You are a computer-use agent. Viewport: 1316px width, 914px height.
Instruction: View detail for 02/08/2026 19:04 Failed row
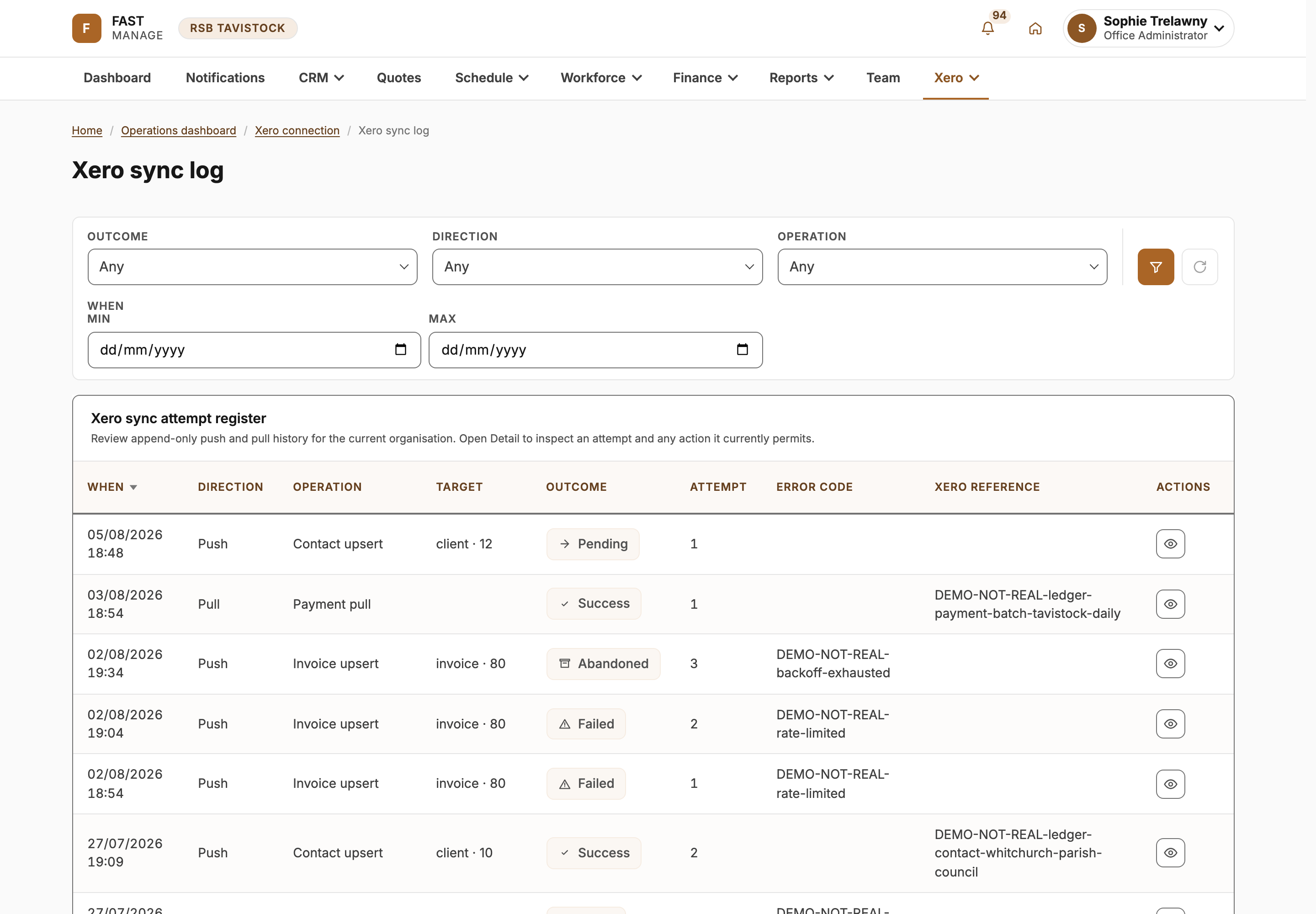tap(1170, 724)
